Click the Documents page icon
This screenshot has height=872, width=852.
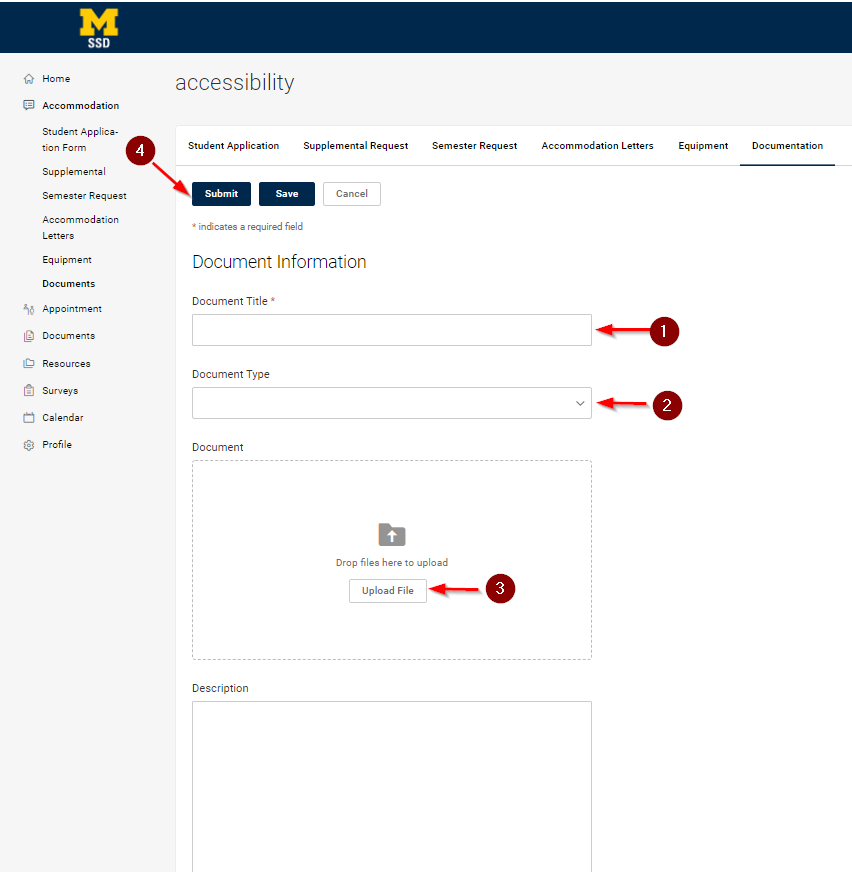30,335
